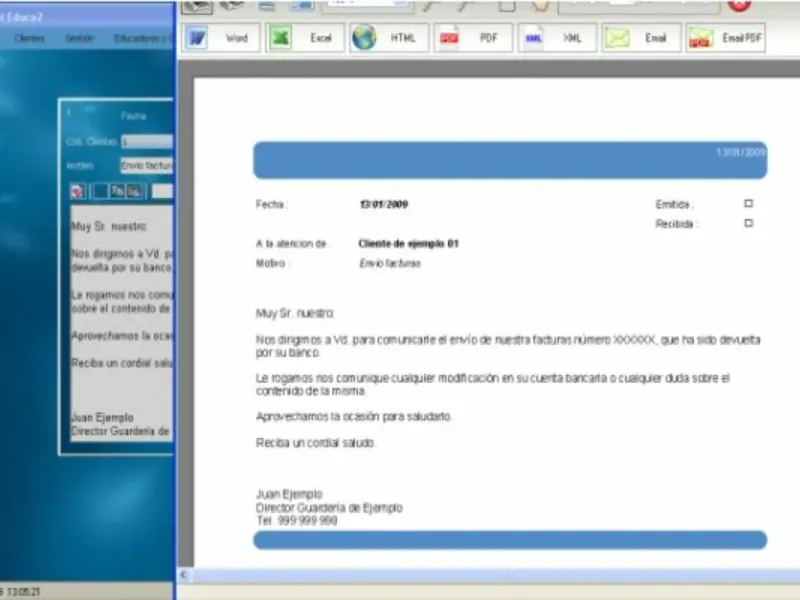The image size is (800, 600).
Task: Export the report to Excel
Action: click(x=304, y=38)
